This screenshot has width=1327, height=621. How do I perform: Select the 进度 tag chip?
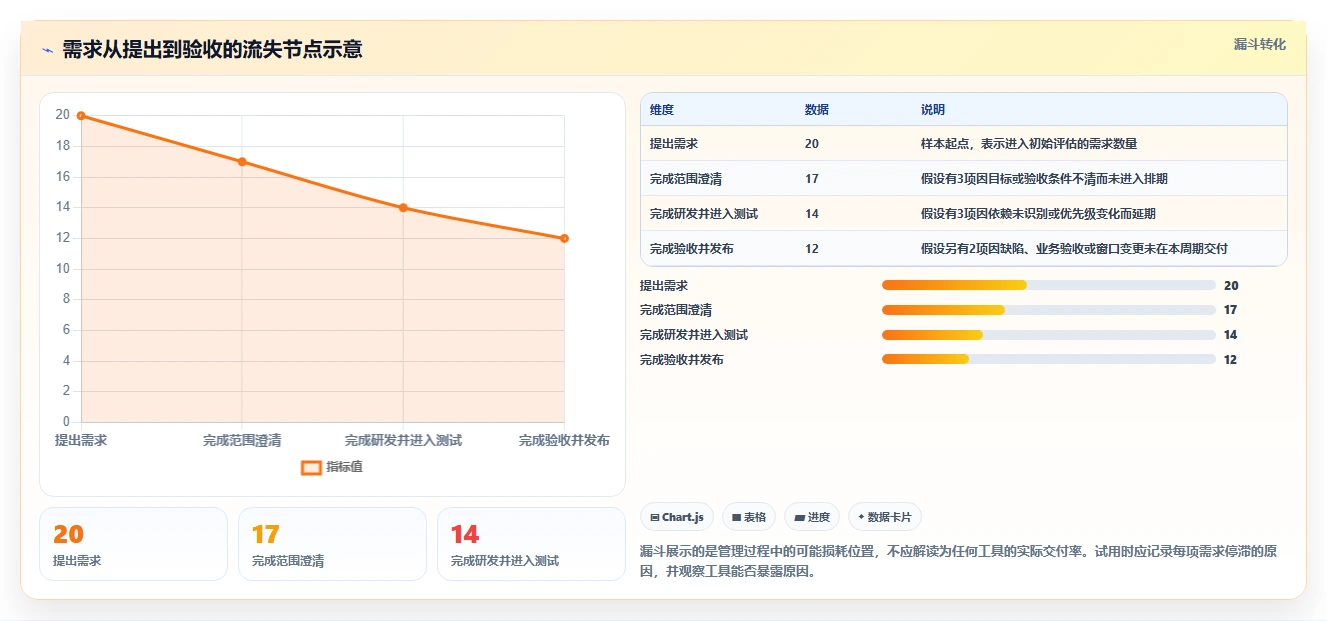pos(812,517)
